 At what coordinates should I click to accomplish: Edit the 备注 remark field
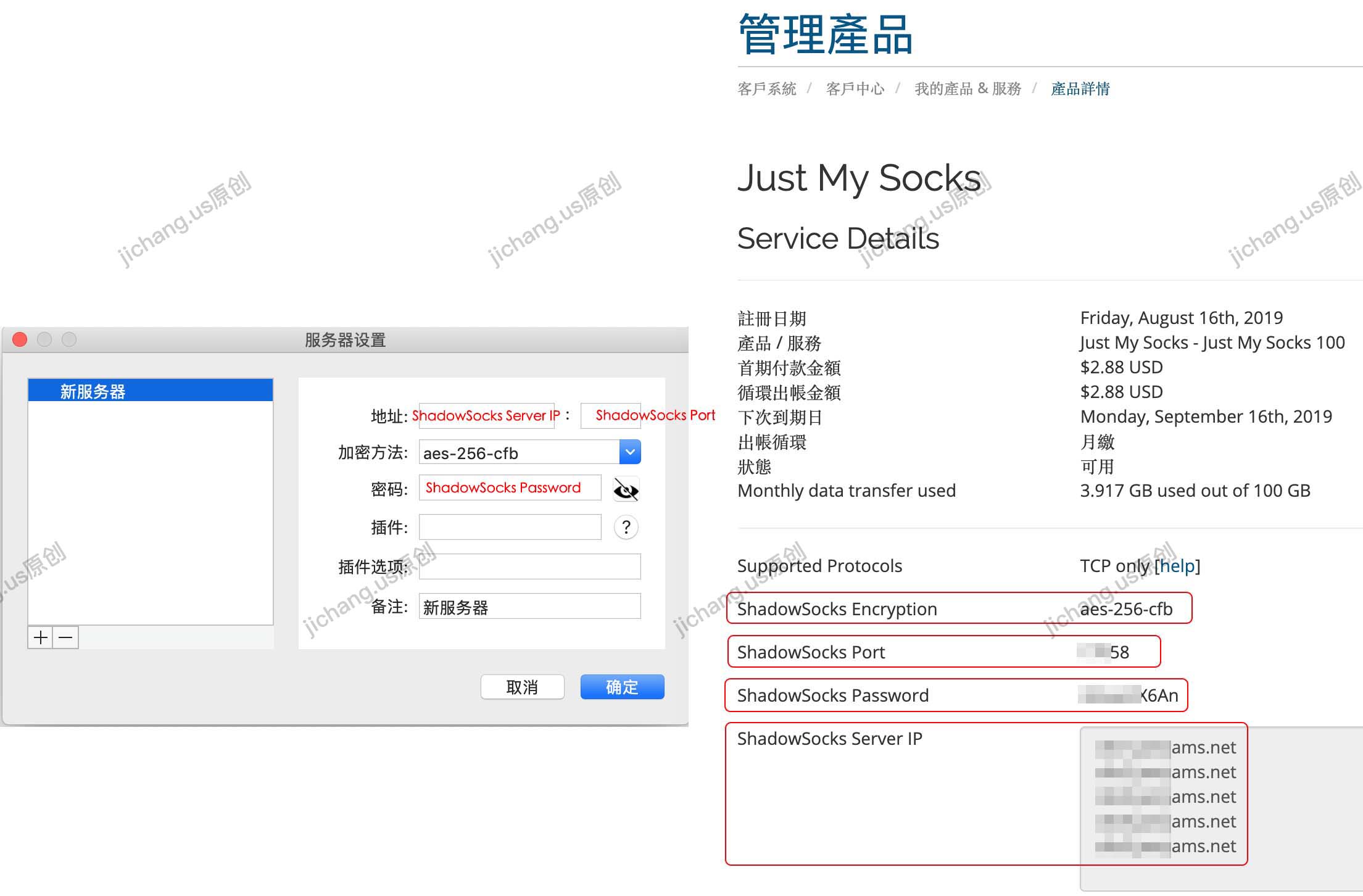click(x=529, y=607)
